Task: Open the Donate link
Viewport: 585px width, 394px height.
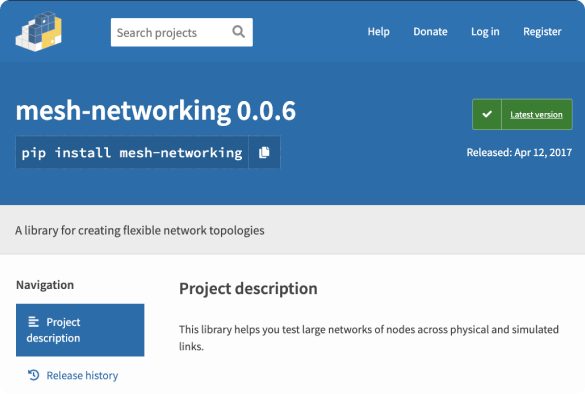Action: pos(430,32)
